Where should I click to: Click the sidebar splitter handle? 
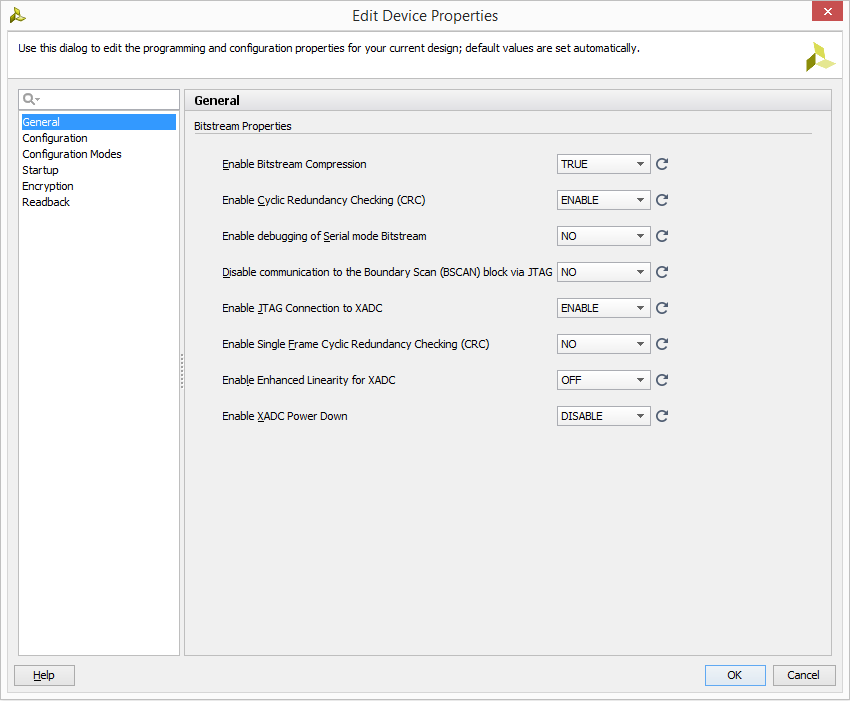(x=182, y=371)
